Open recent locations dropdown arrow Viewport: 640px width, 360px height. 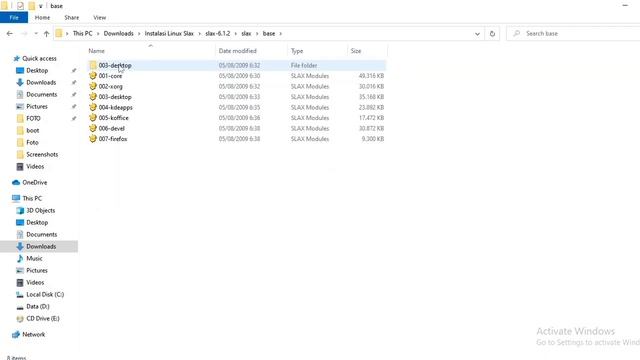pyautogui.click(x=36, y=33)
